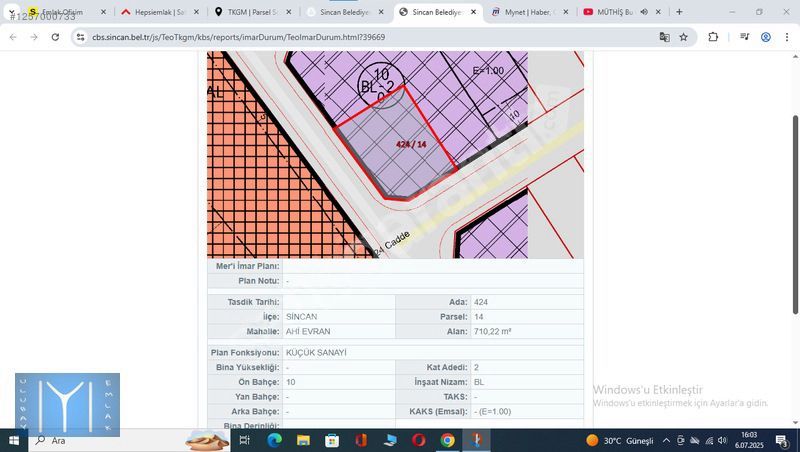The image size is (800, 452).
Task: Open the Chrome profile avatar icon
Action: (x=766, y=37)
